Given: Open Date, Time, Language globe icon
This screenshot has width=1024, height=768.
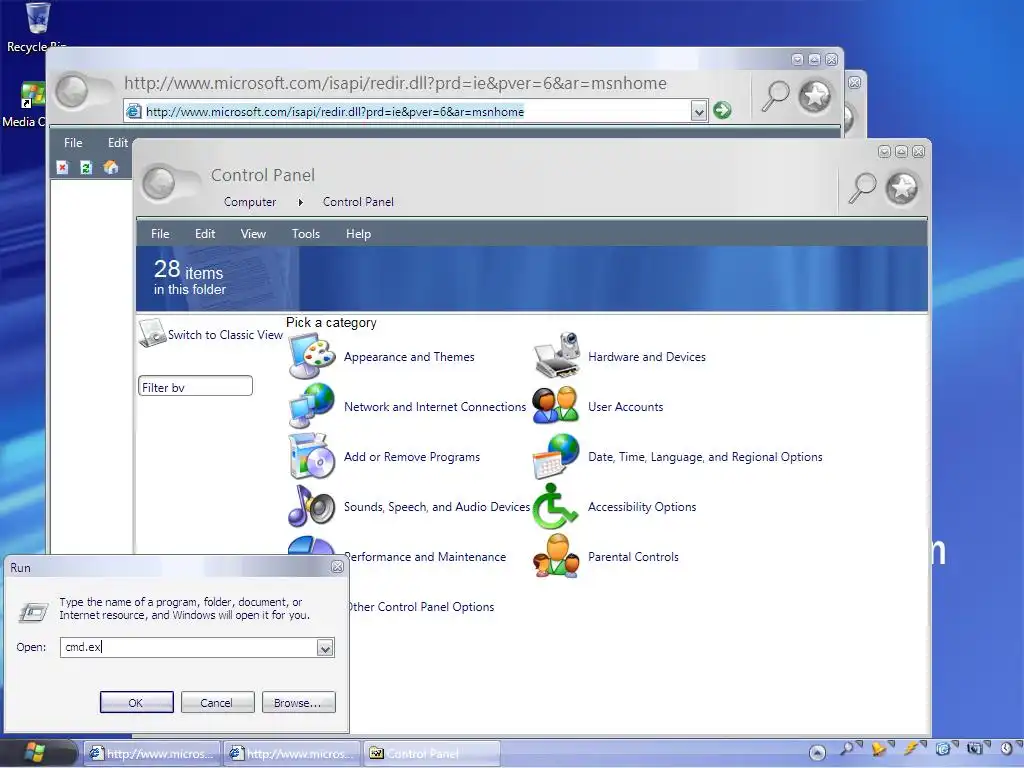Looking at the screenshot, I should click(x=556, y=456).
